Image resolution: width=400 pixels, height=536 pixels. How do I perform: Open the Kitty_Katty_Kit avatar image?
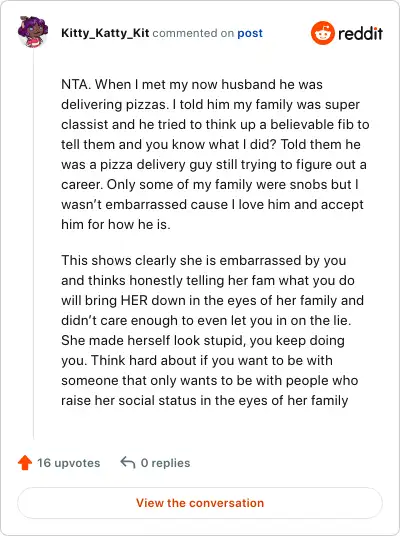pos(32,32)
